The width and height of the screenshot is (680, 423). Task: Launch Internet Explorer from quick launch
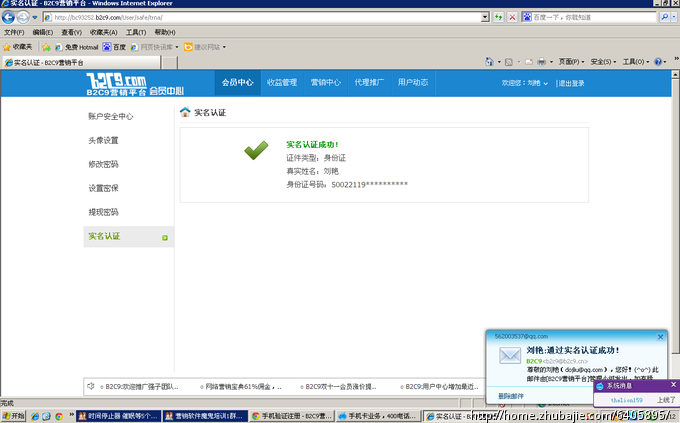pyautogui.click(x=35, y=416)
